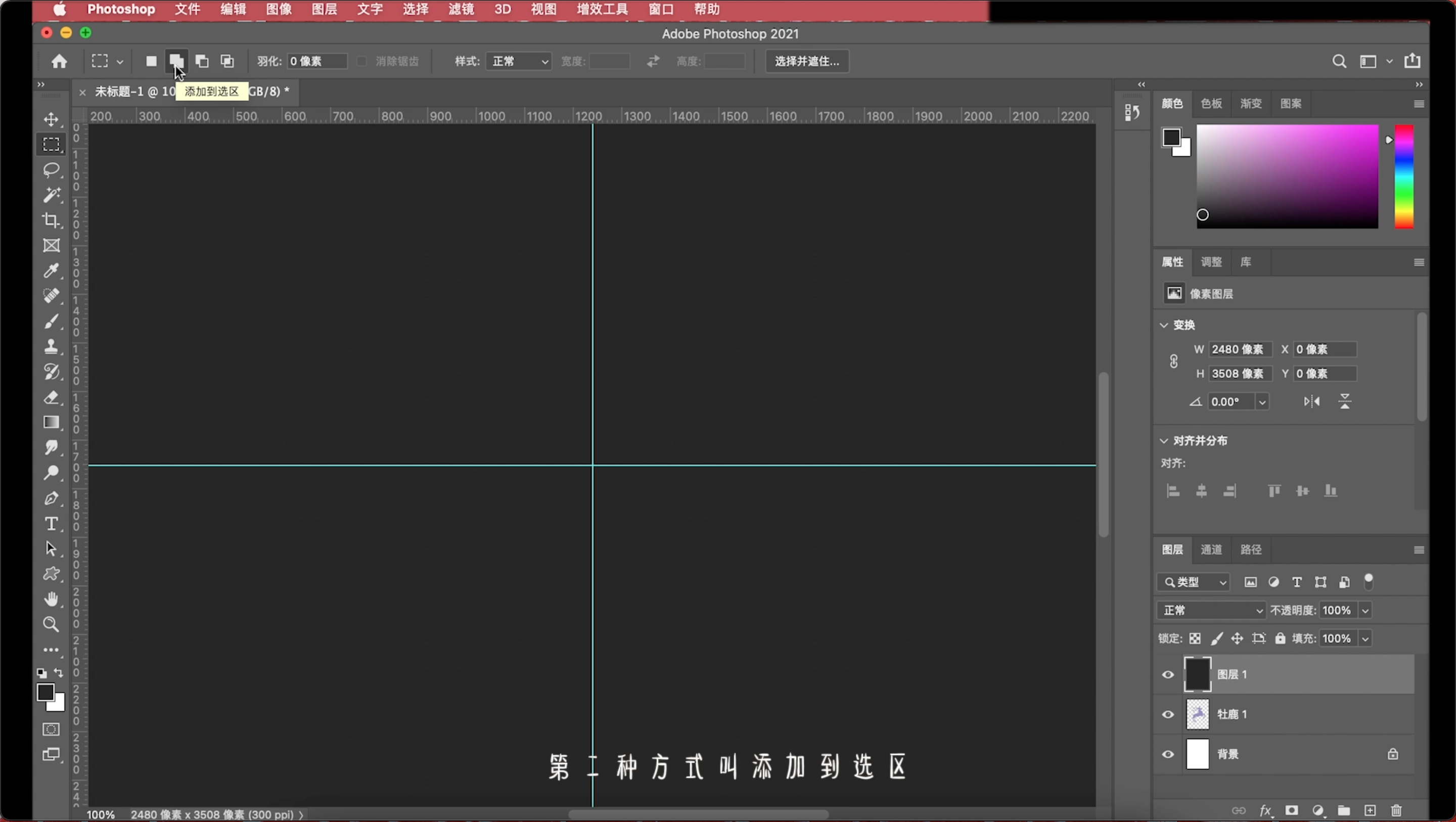Hide the 背景 layer

point(1168,754)
